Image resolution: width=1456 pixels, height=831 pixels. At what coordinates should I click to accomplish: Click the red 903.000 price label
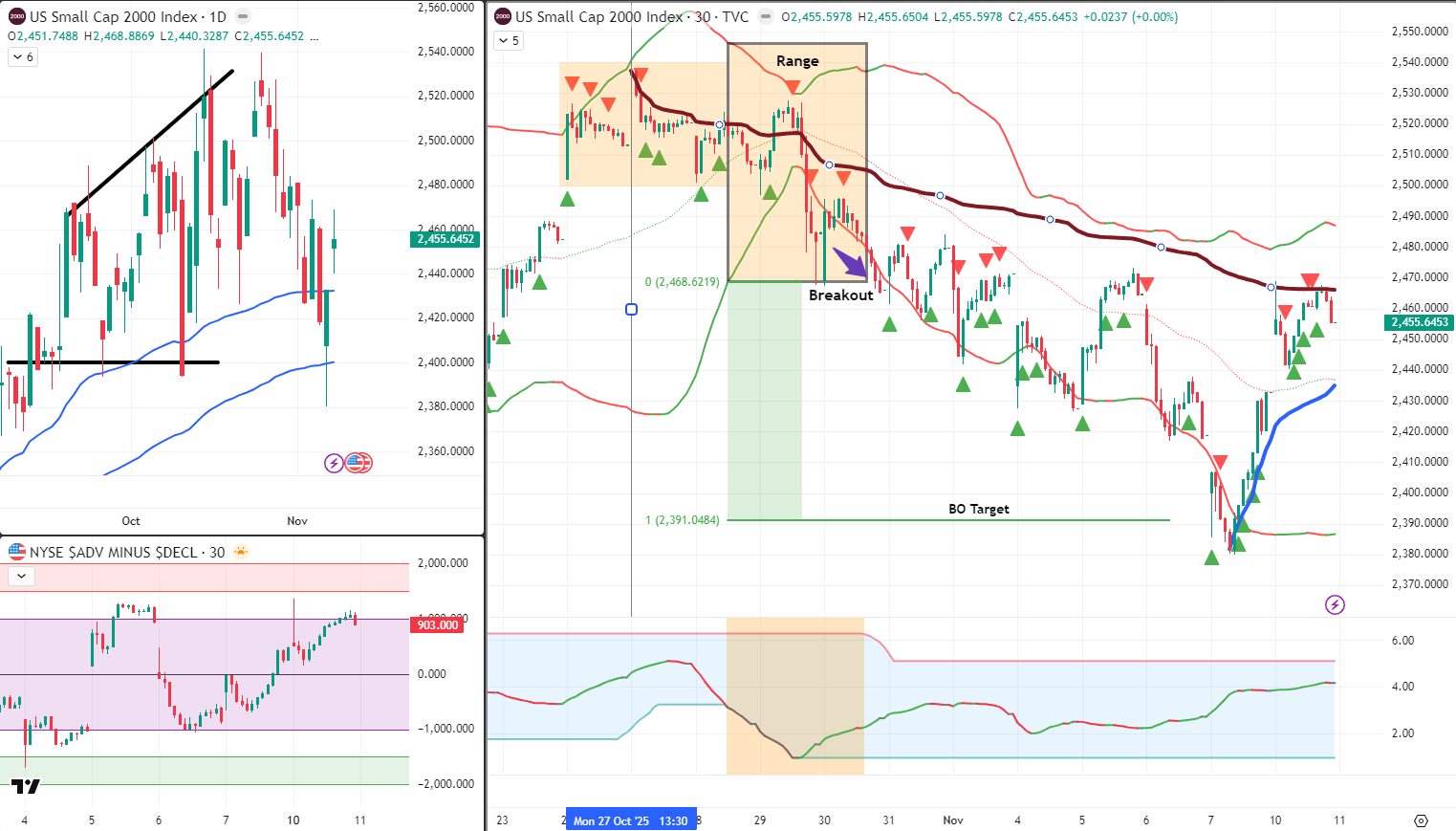437,623
